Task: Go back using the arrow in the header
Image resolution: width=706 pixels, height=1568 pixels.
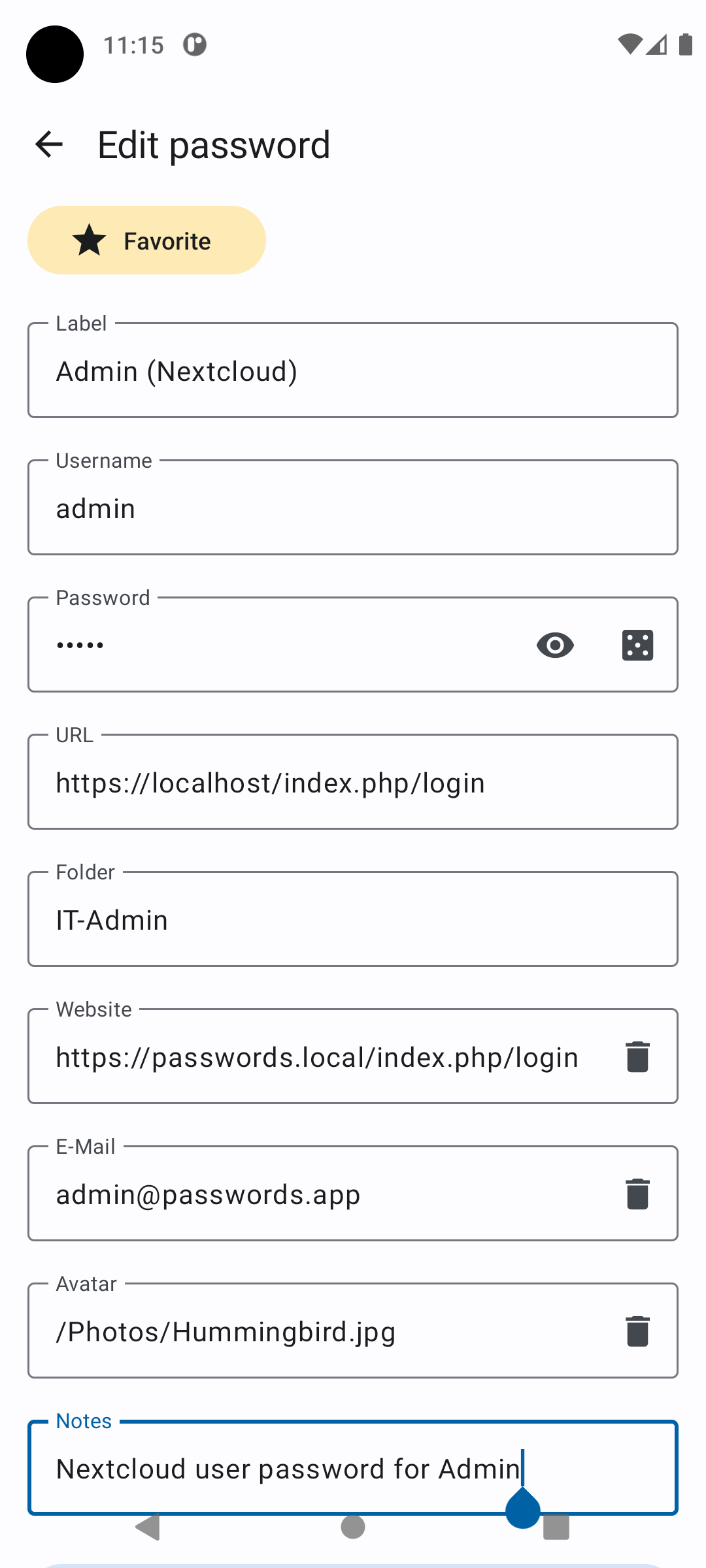Action: point(48,143)
